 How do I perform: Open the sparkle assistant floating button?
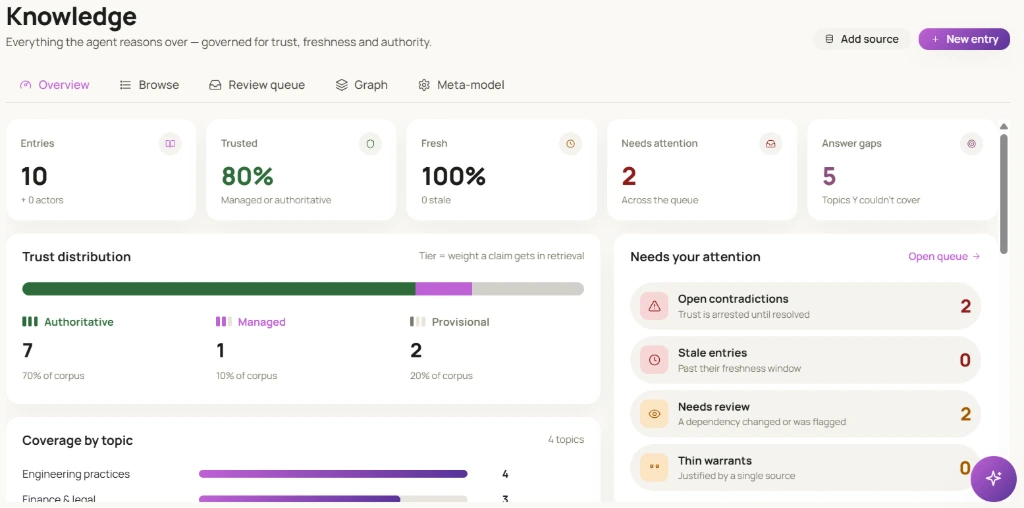pyautogui.click(x=993, y=479)
